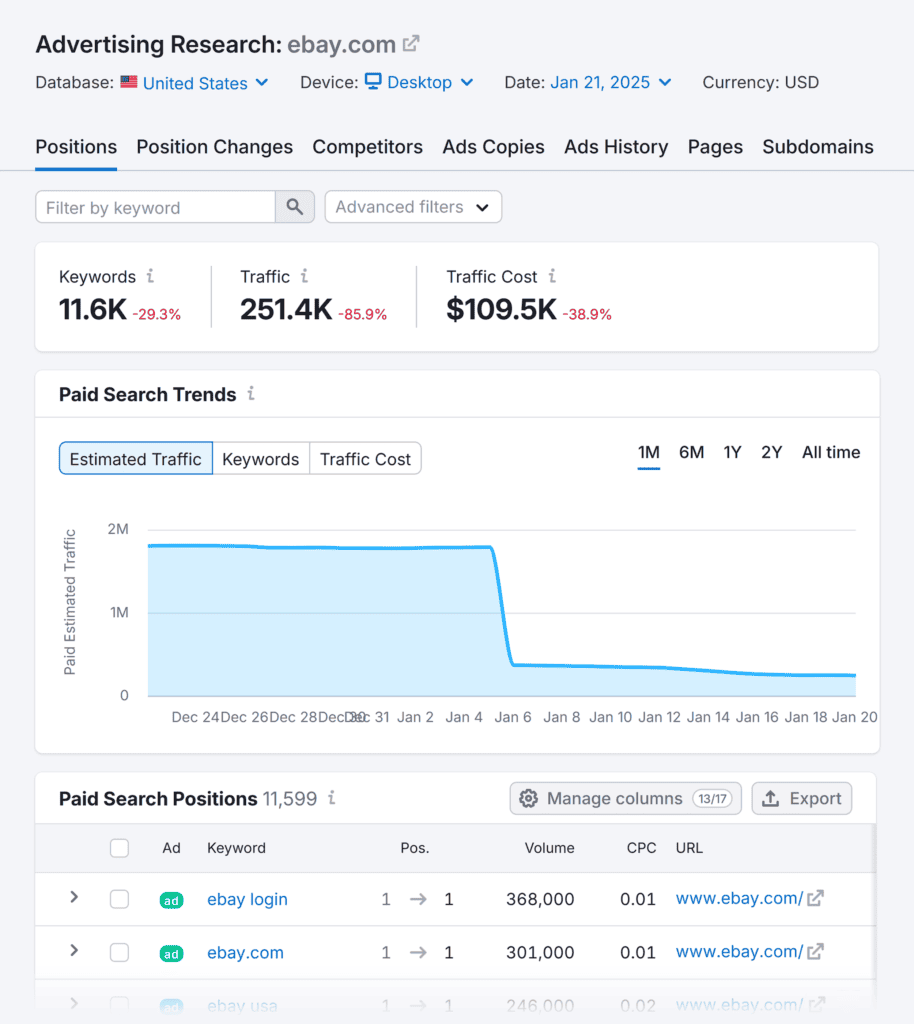
Task: Click green ad badge for ebay.com keyword
Action: tap(171, 953)
